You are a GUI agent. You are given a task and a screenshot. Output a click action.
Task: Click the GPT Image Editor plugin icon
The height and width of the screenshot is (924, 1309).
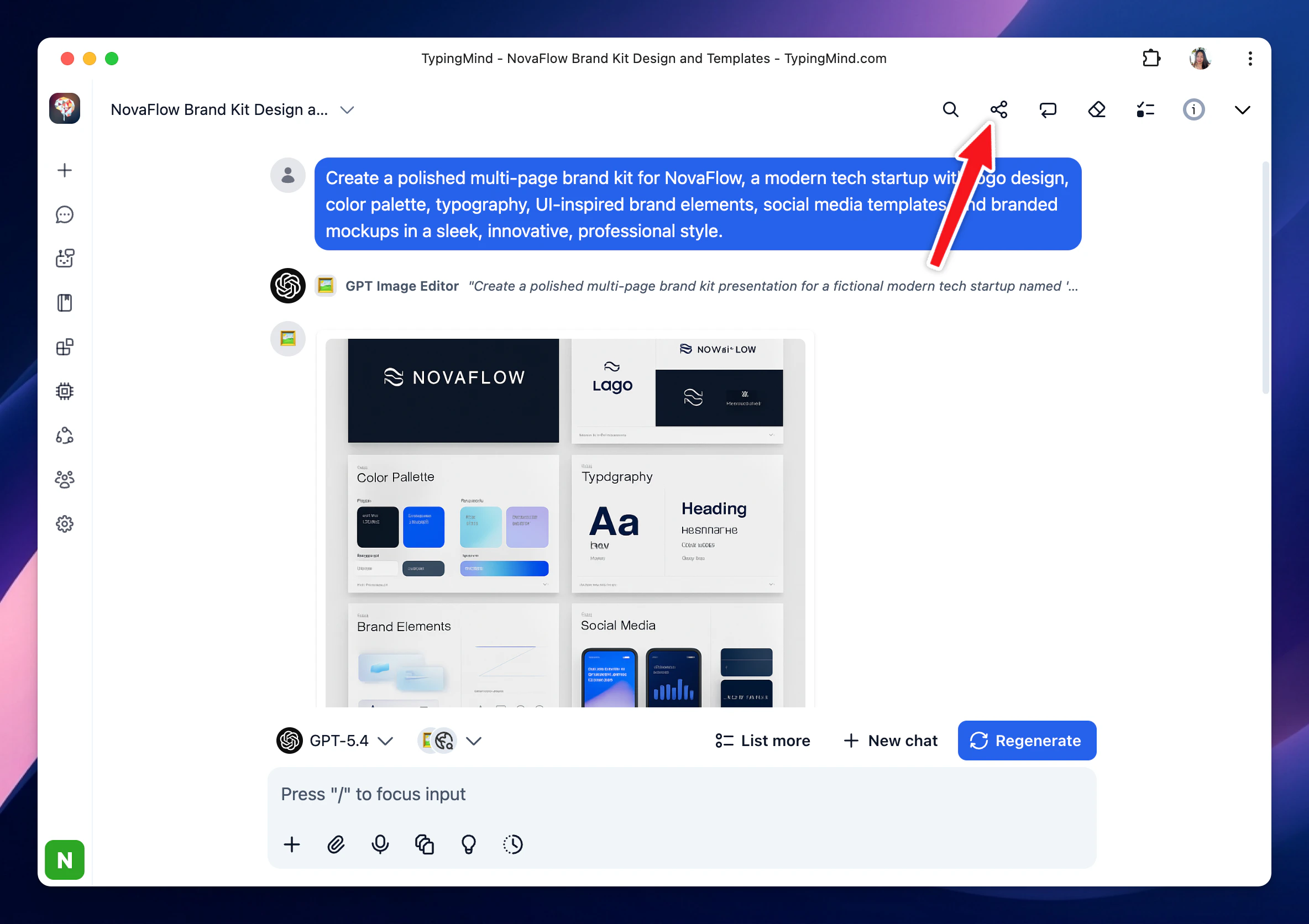click(x=326, y=286)
